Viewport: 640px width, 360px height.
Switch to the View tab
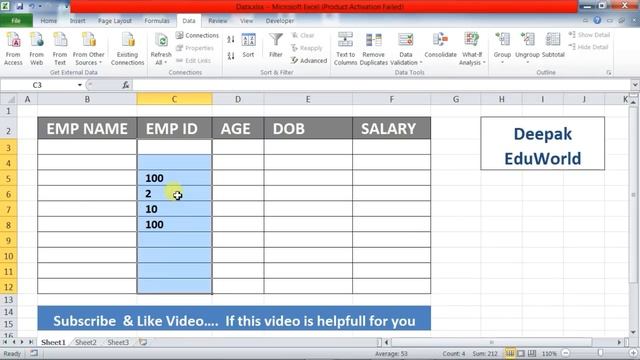pos(246,20)
